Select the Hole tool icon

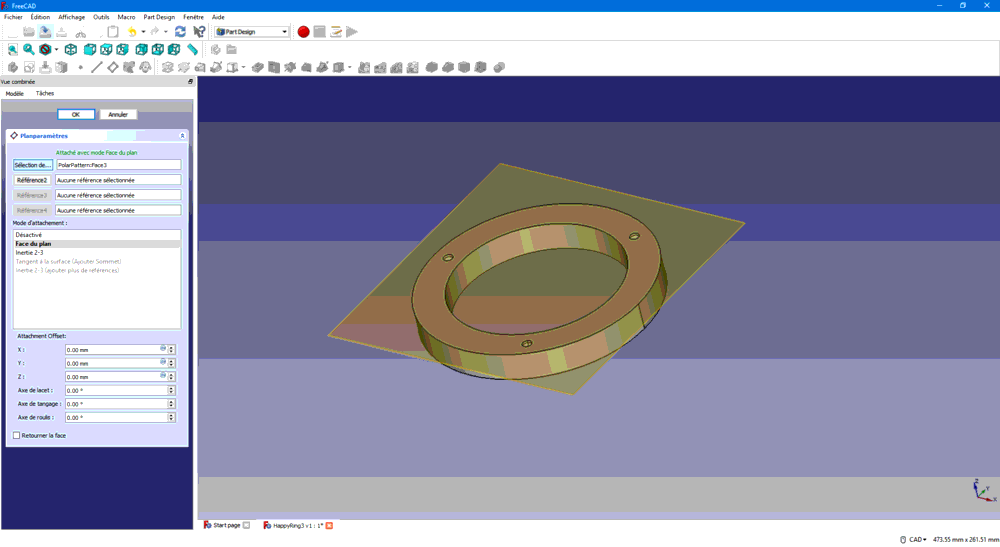coord(274,67)
